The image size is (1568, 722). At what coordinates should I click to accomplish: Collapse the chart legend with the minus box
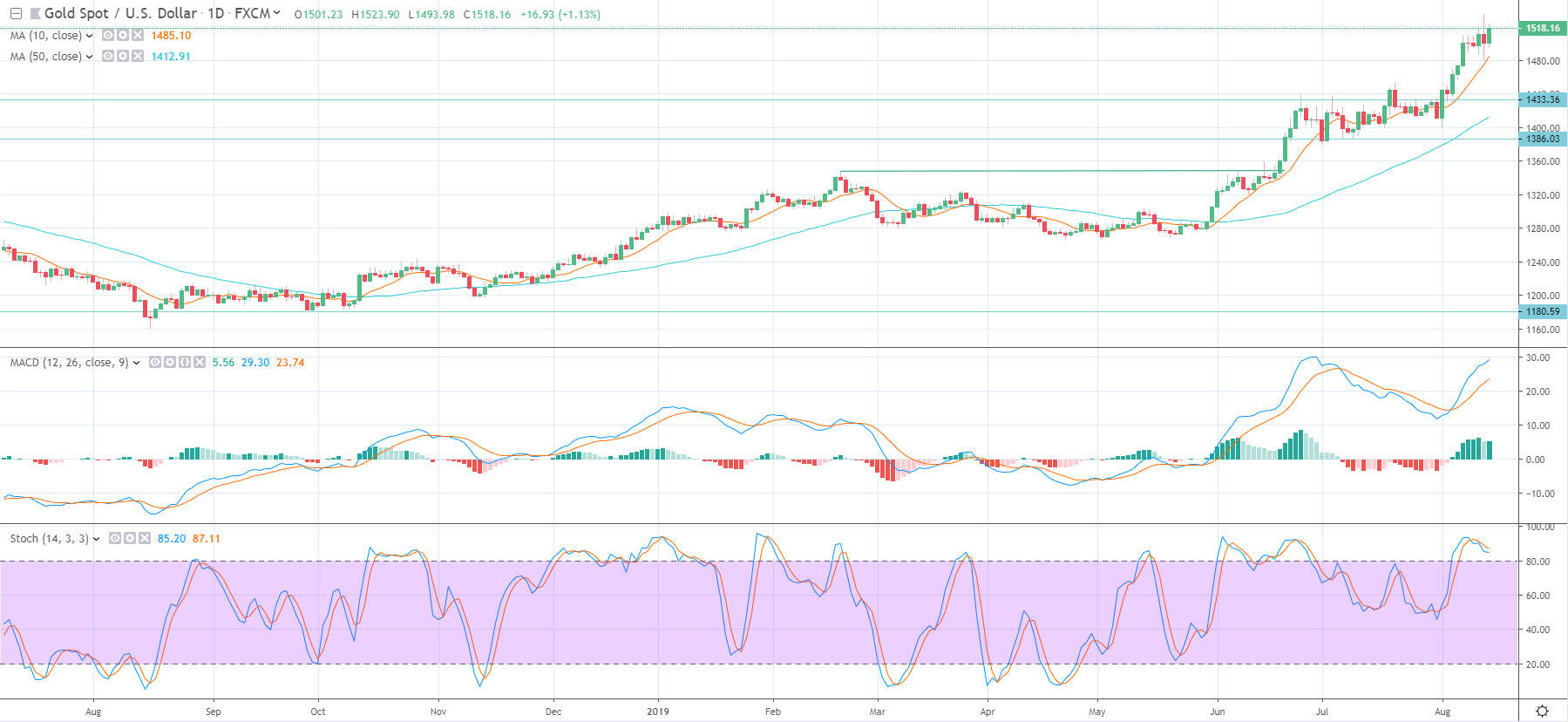pos(16,14)
